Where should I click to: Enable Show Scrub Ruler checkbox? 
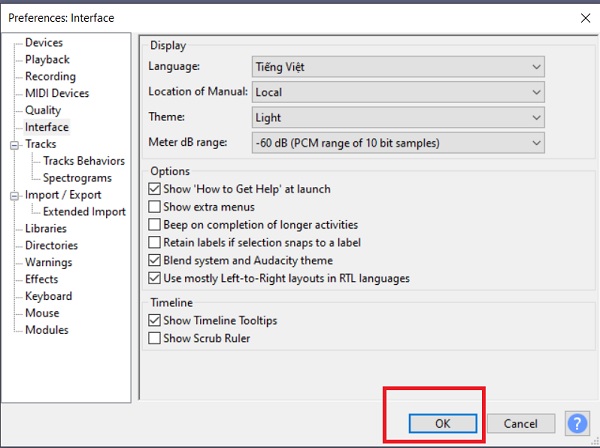point(154,338)
